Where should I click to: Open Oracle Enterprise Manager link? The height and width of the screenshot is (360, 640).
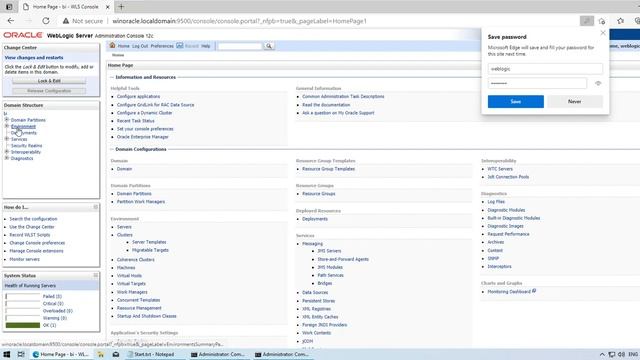tap(142, 137)
